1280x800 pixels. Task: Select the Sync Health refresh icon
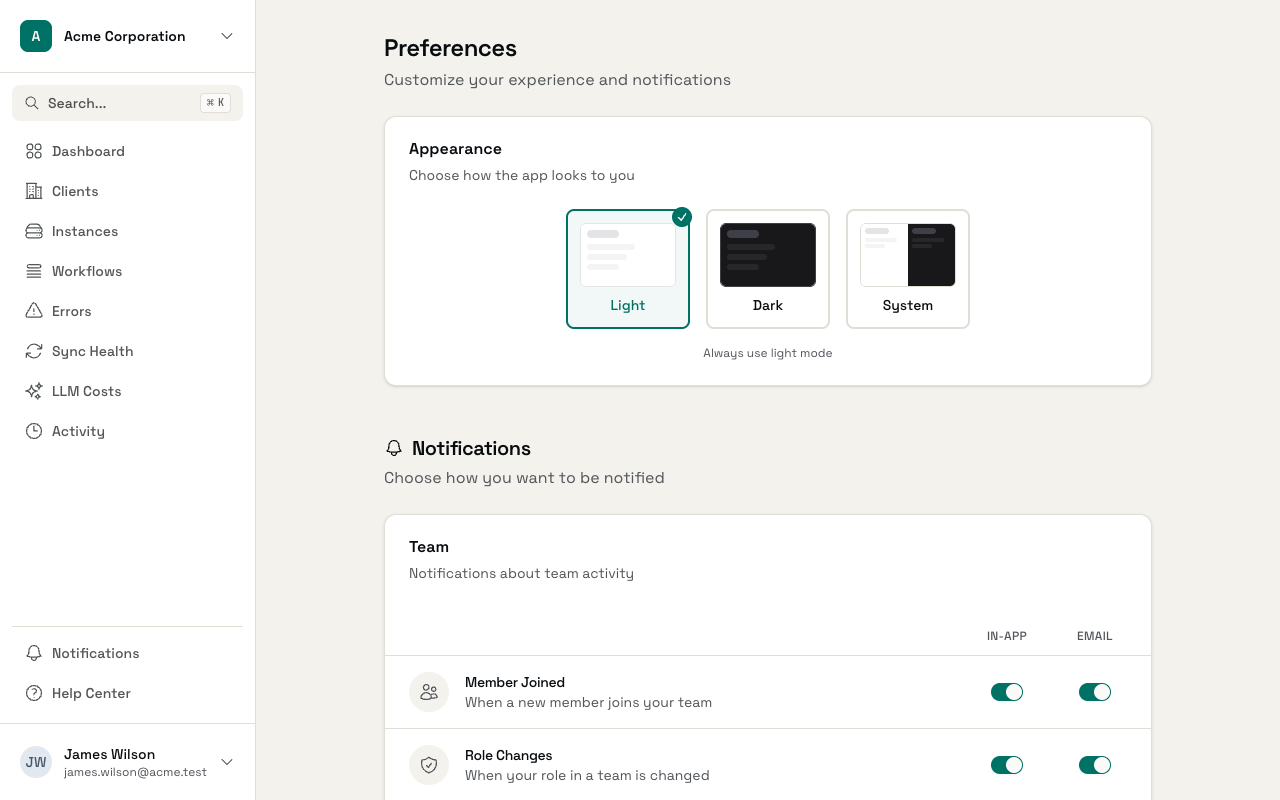pos(34,351)
